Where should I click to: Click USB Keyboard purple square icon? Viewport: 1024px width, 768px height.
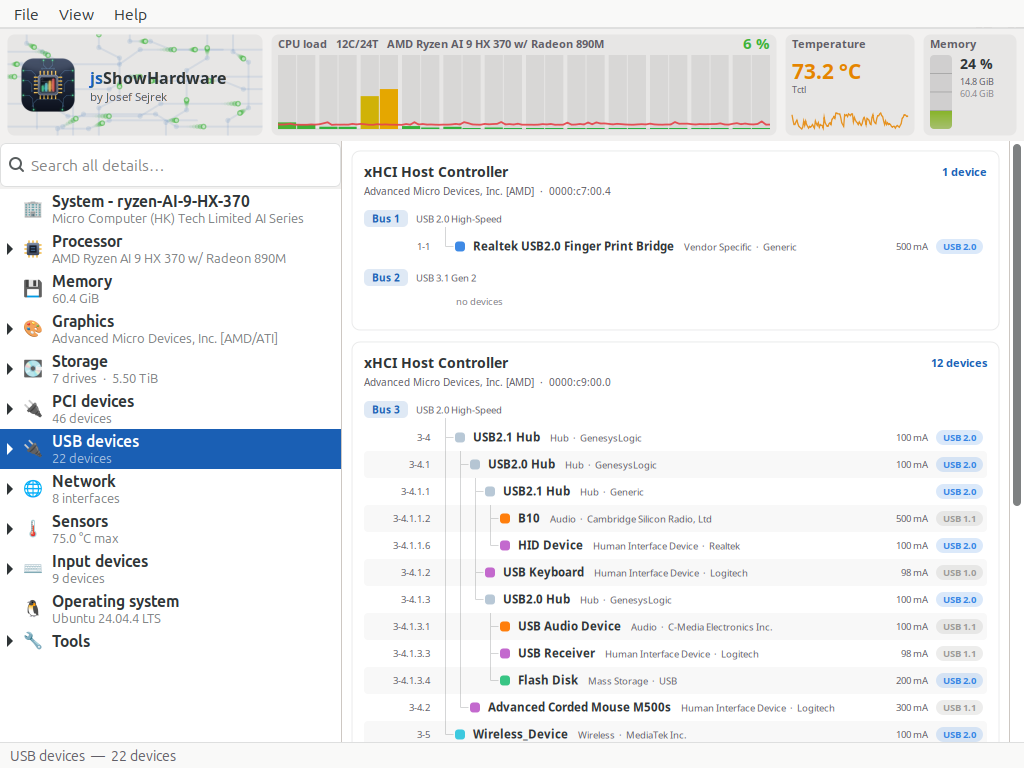(x=490, y=573)
